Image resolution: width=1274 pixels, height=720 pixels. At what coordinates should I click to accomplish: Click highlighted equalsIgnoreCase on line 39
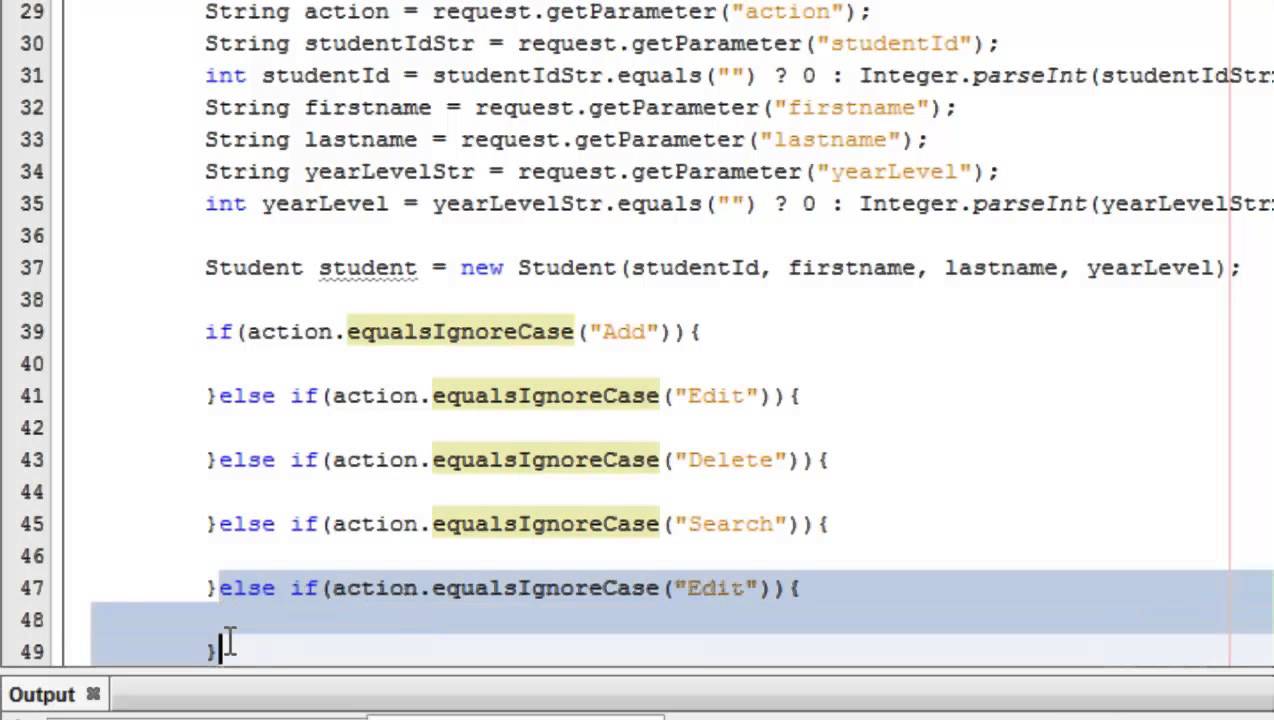click(x=460, y=332)
